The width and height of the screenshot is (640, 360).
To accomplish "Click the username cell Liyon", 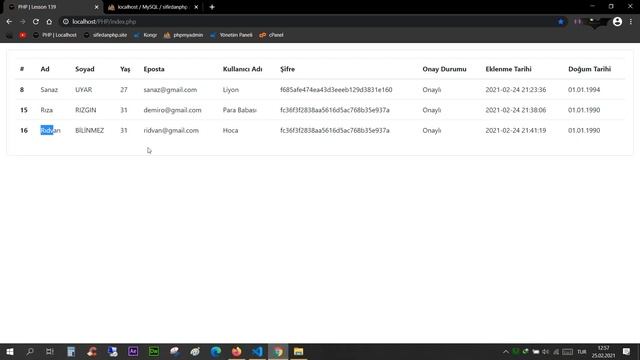I will coord(231,90).
